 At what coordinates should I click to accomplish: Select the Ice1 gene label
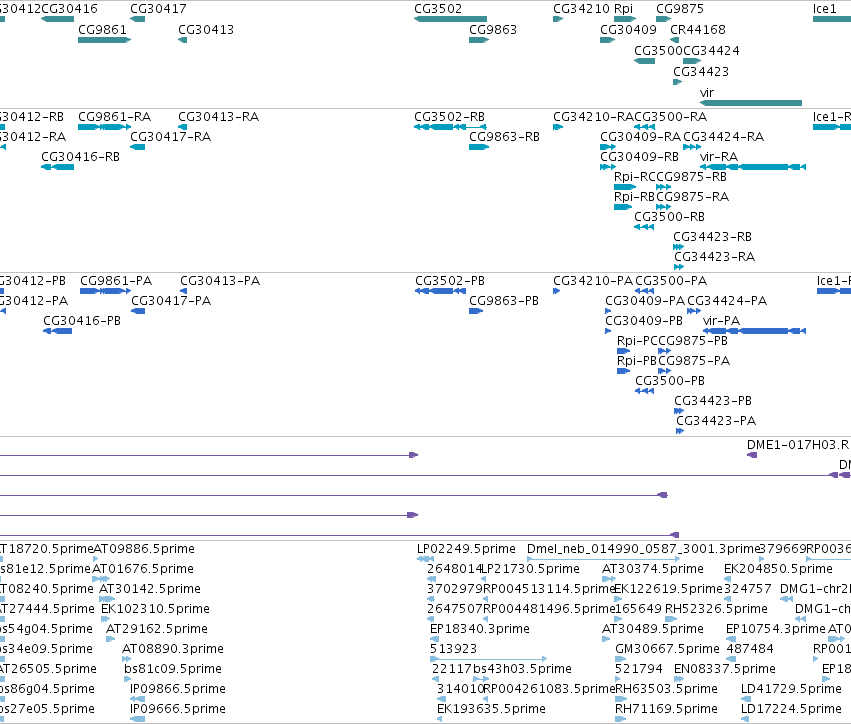click(824, 9)
